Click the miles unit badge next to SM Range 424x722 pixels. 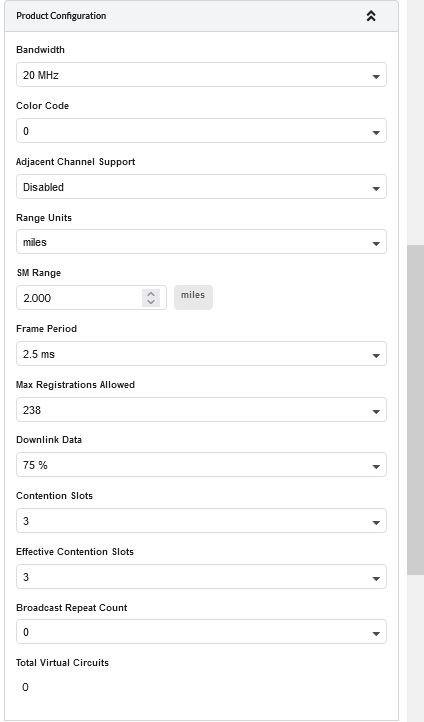pos(193,297)
